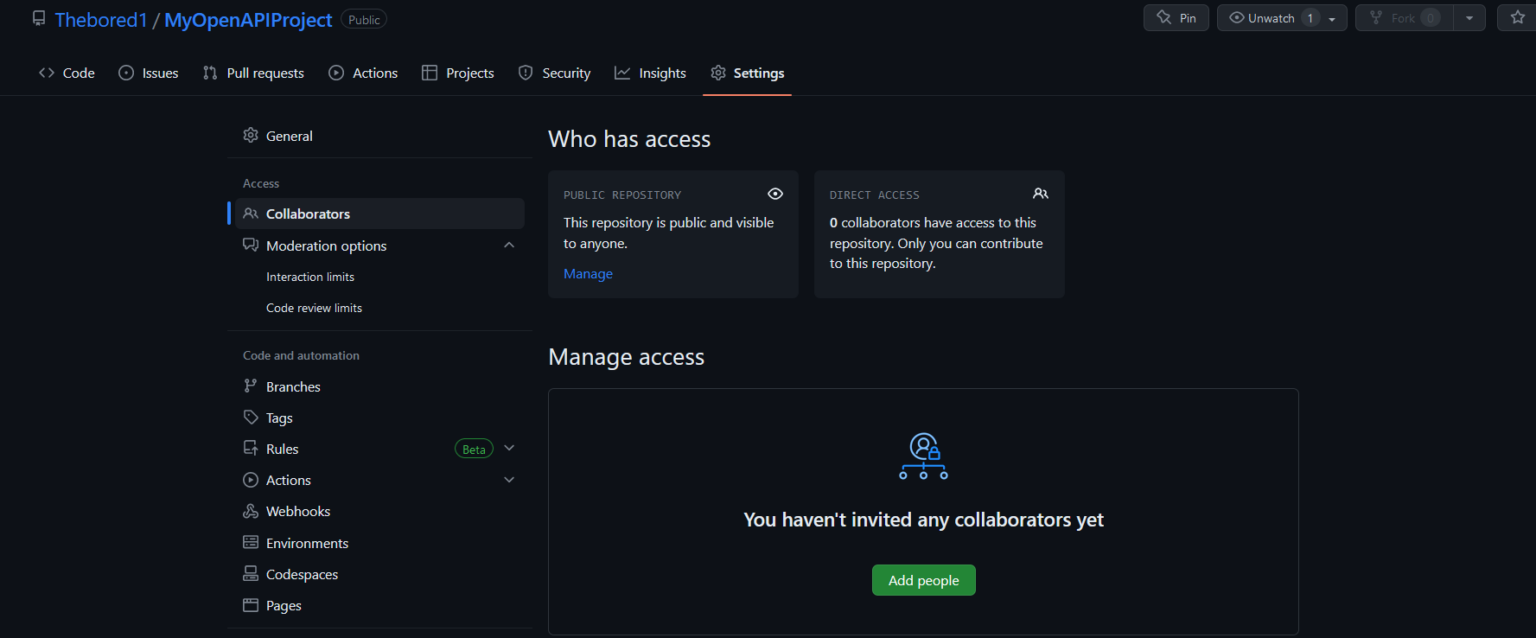Select the Code tab icon
The height and width of the screenshot is (638, 1536).
coord(46,72)
